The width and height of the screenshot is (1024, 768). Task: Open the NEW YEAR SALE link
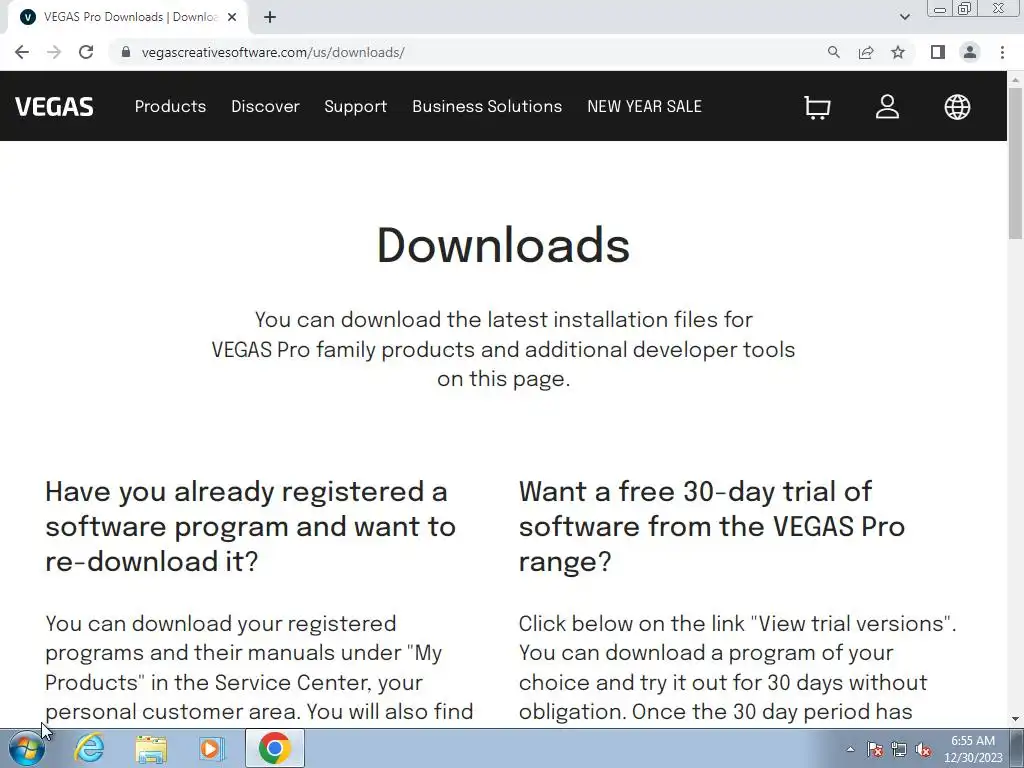click(x=644, y=106)
